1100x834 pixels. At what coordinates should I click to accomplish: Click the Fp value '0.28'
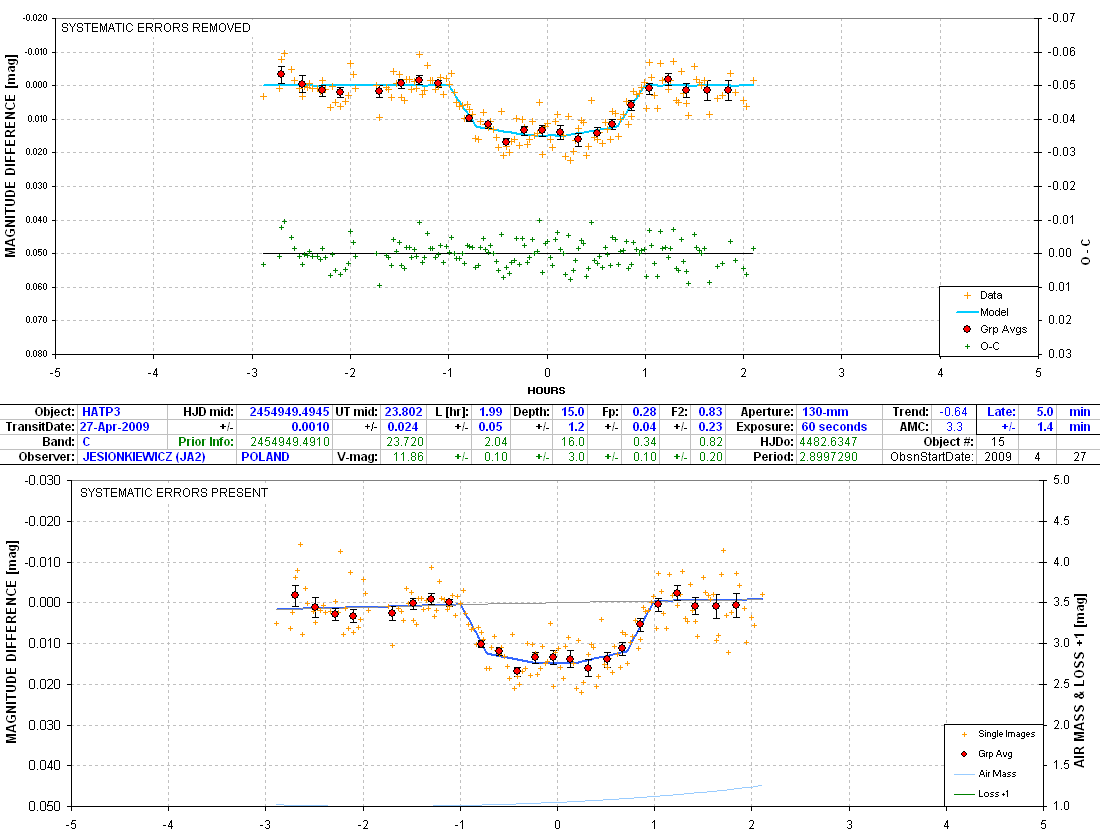644,412
